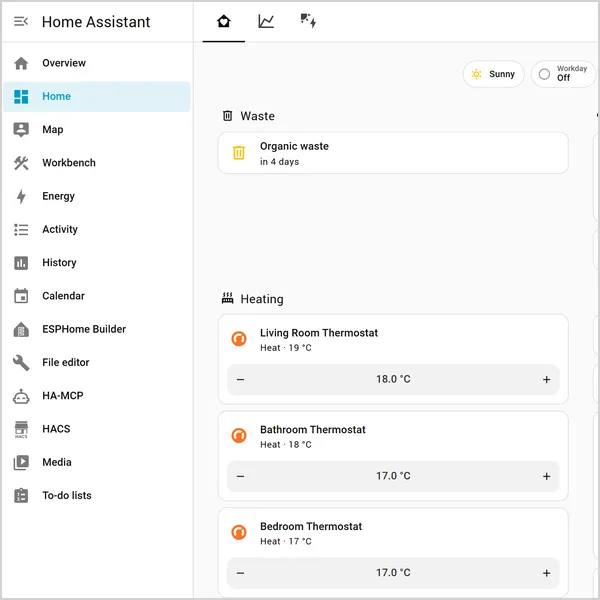Click the To-do lists clipboard icon
The height and width of the screenshot is (600, 600).
[x=21, y=496]
